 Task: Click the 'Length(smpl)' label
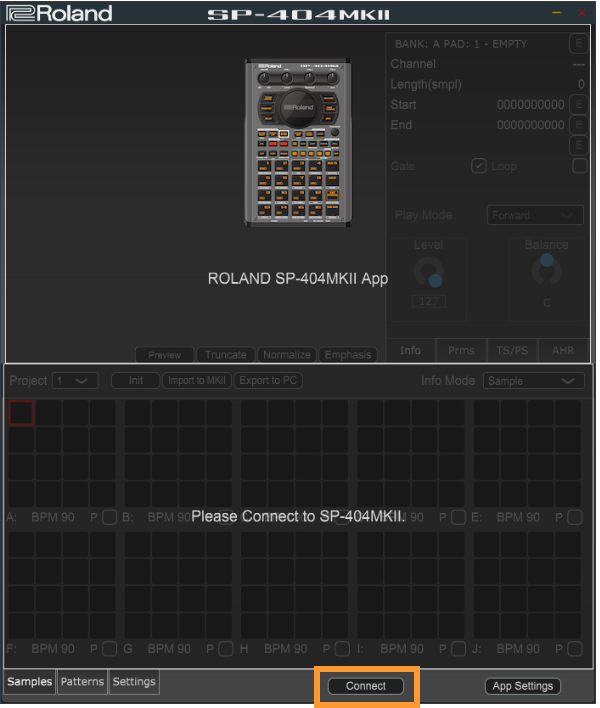click(426, 84)
